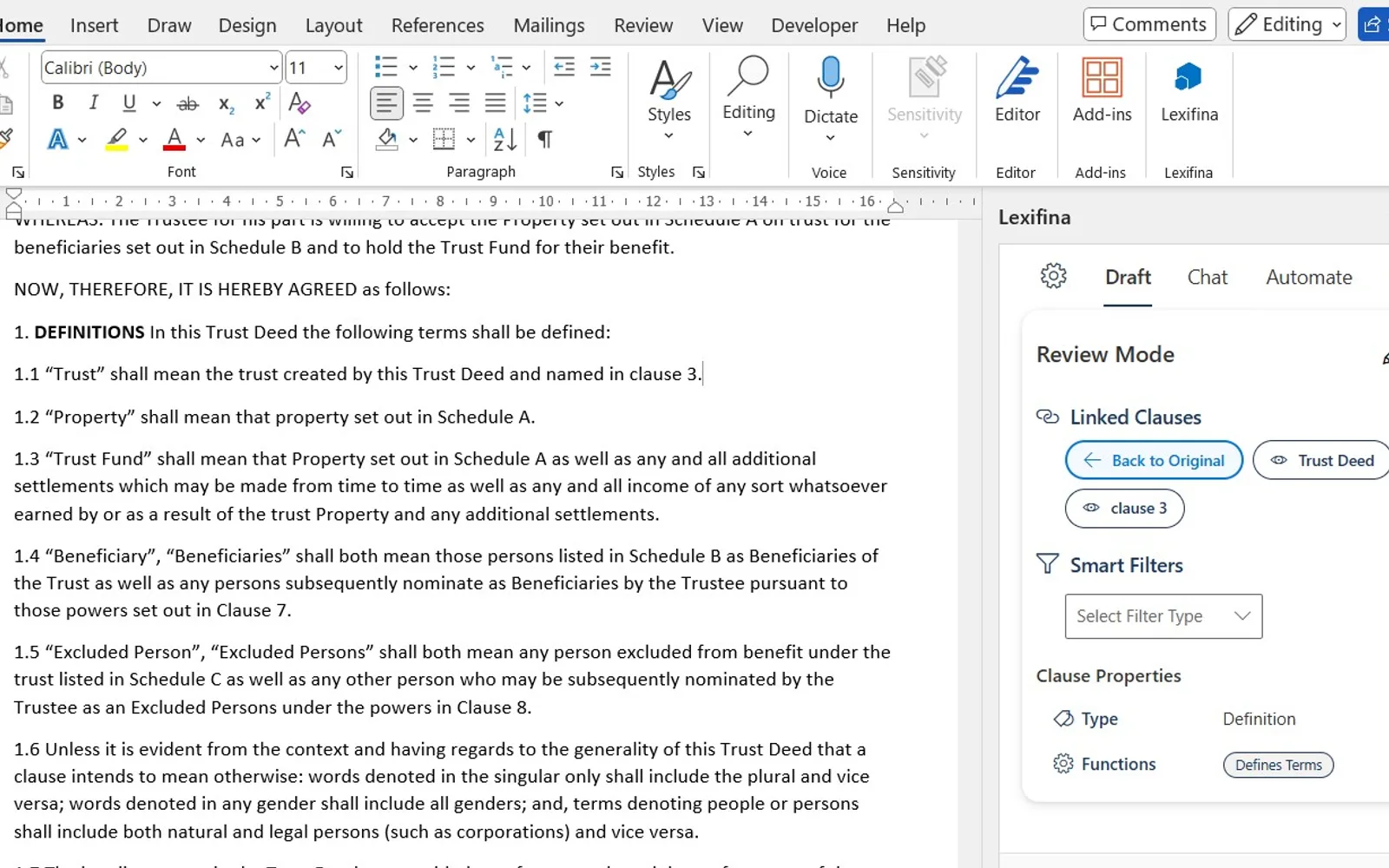This screenshot has height=868, width=1389.
Task: Decrease paragraph indent
Action: tap(564, 67)
